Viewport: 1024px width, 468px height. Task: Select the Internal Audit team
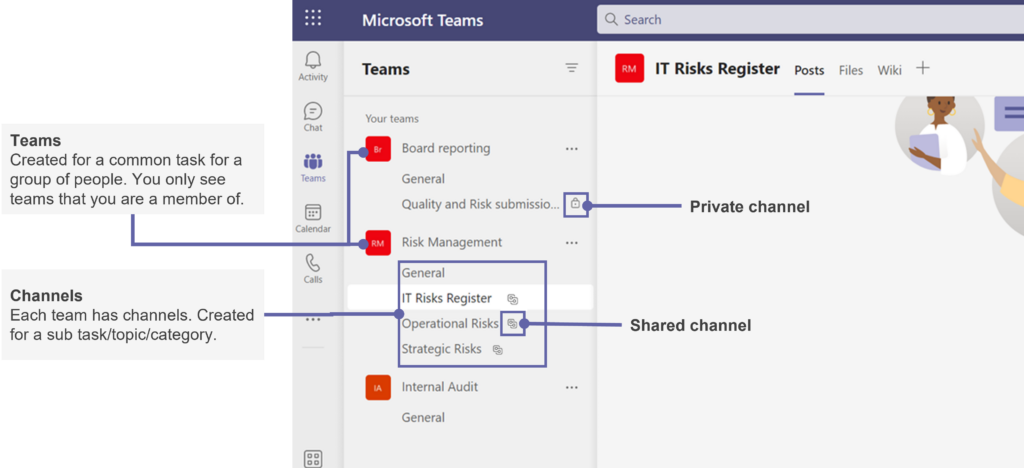point(440,387)
